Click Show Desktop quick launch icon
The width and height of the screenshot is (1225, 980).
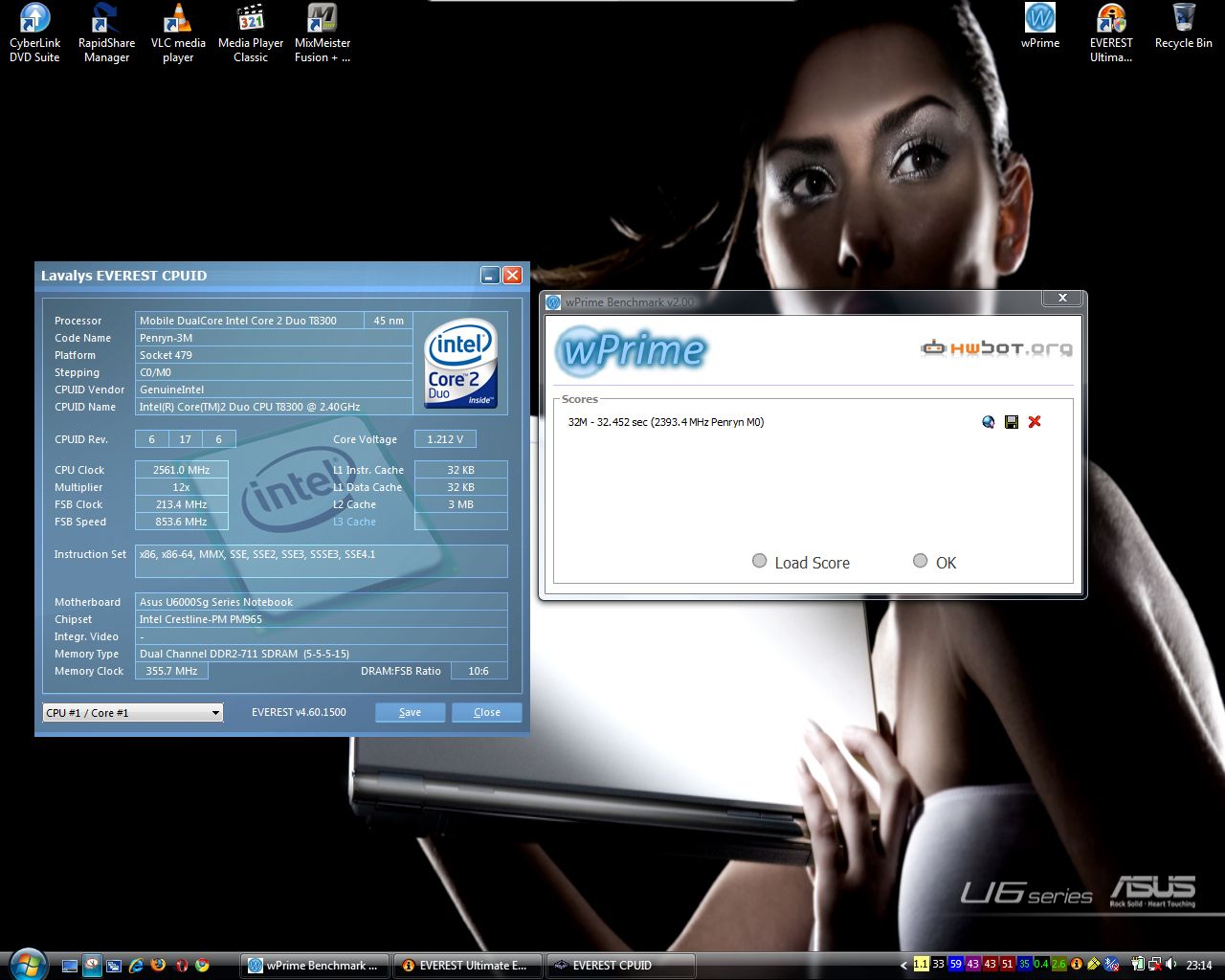[70, 966]
